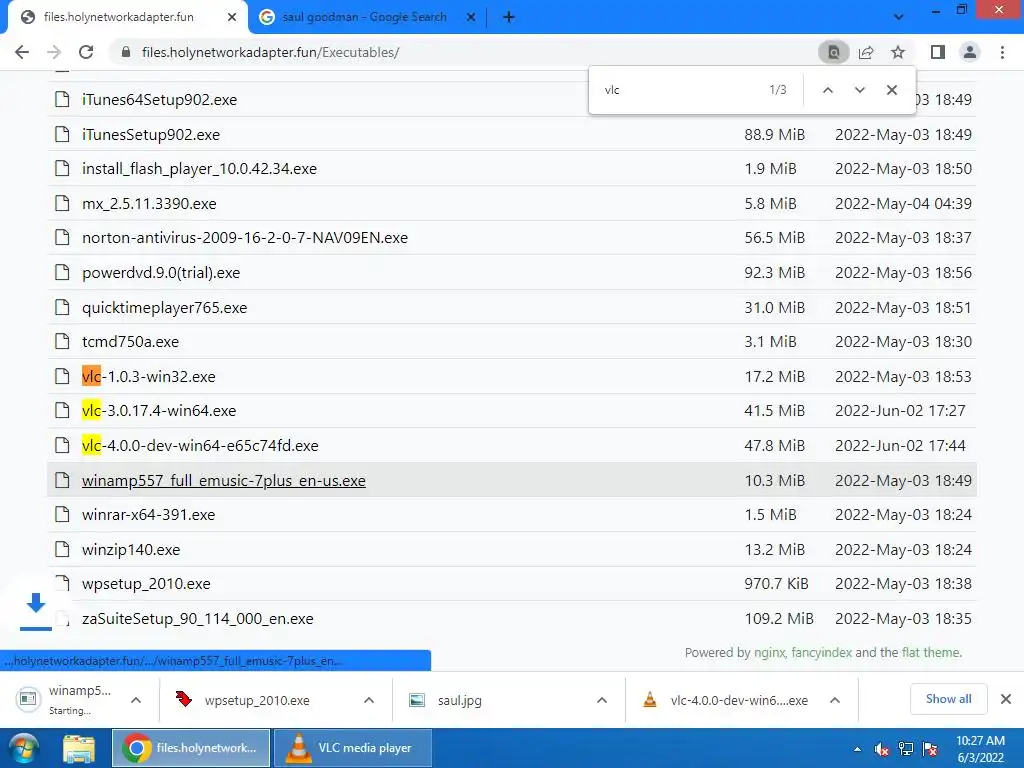
Task: Switch to VLC media player in taskbar
Action: coord(353,748)
